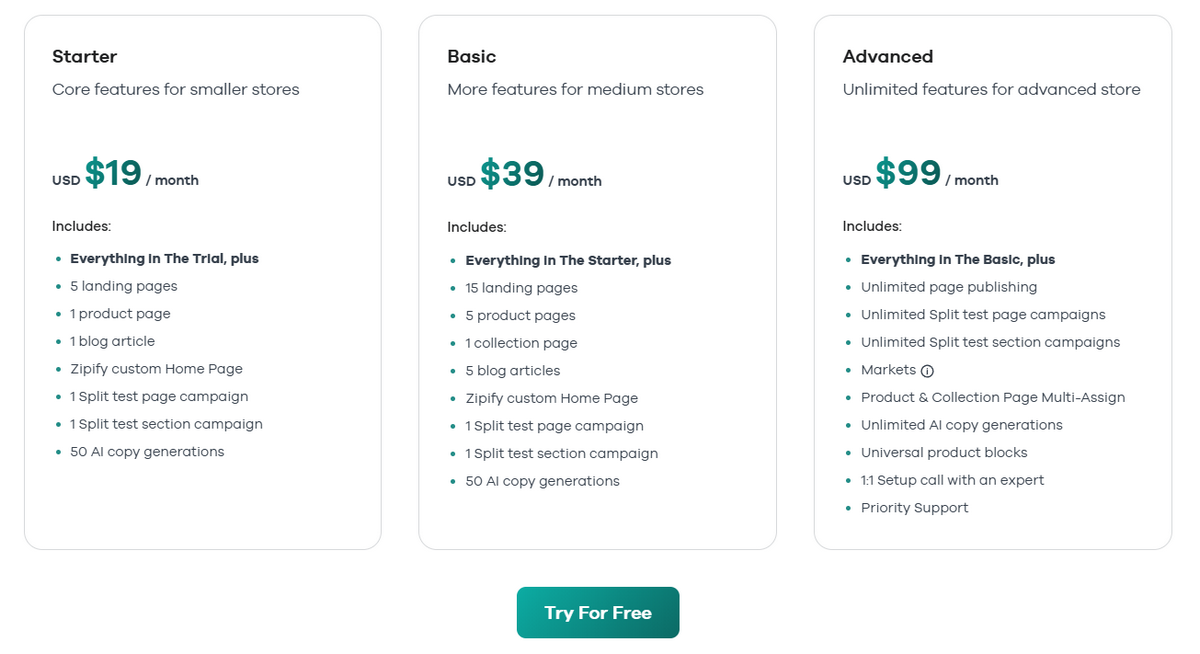Select the Basic plan heading
The width and height of the screenshot is (1200, 654).
coord(470,57)
